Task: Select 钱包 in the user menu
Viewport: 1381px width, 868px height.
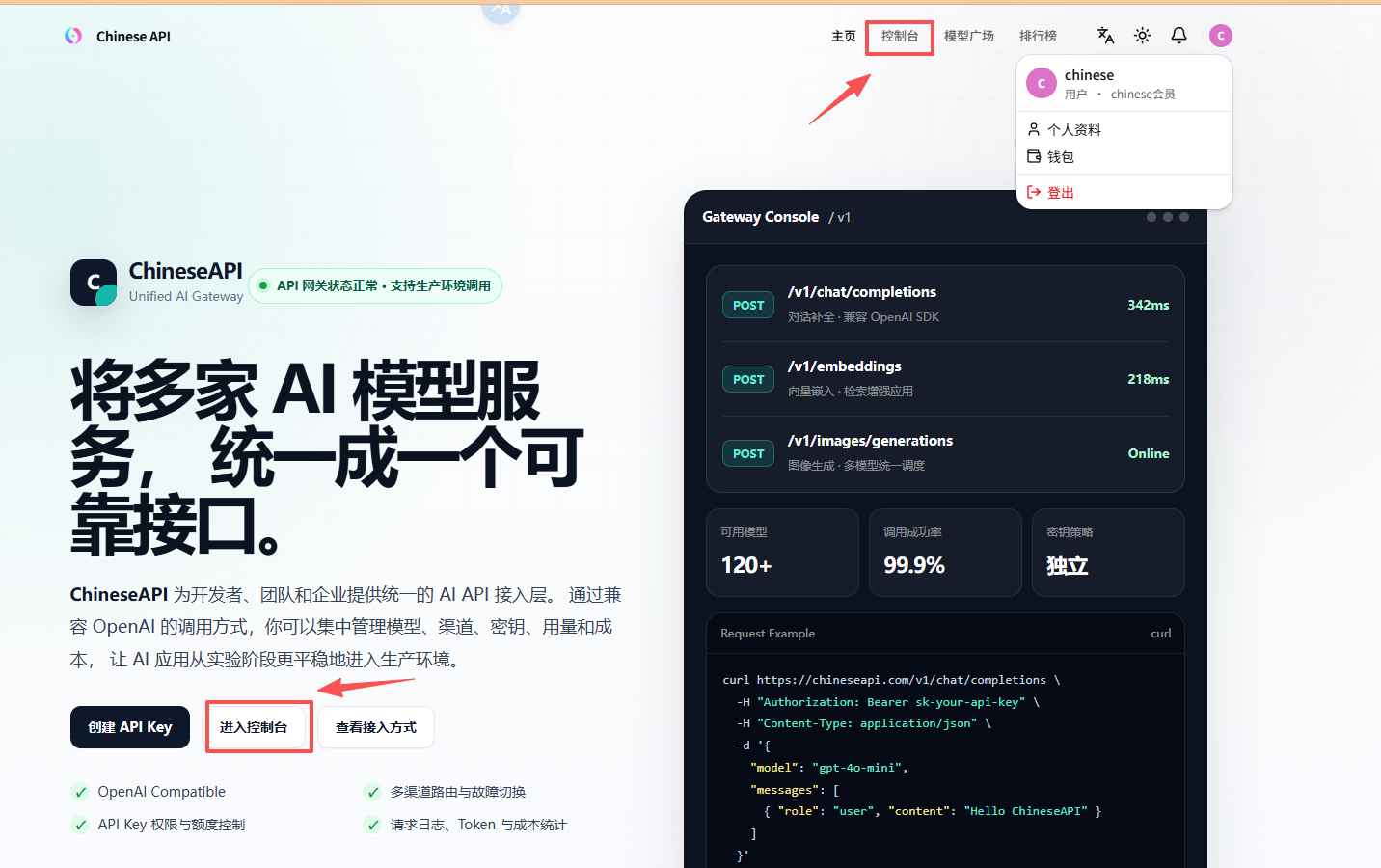Action: point(1124,156)
